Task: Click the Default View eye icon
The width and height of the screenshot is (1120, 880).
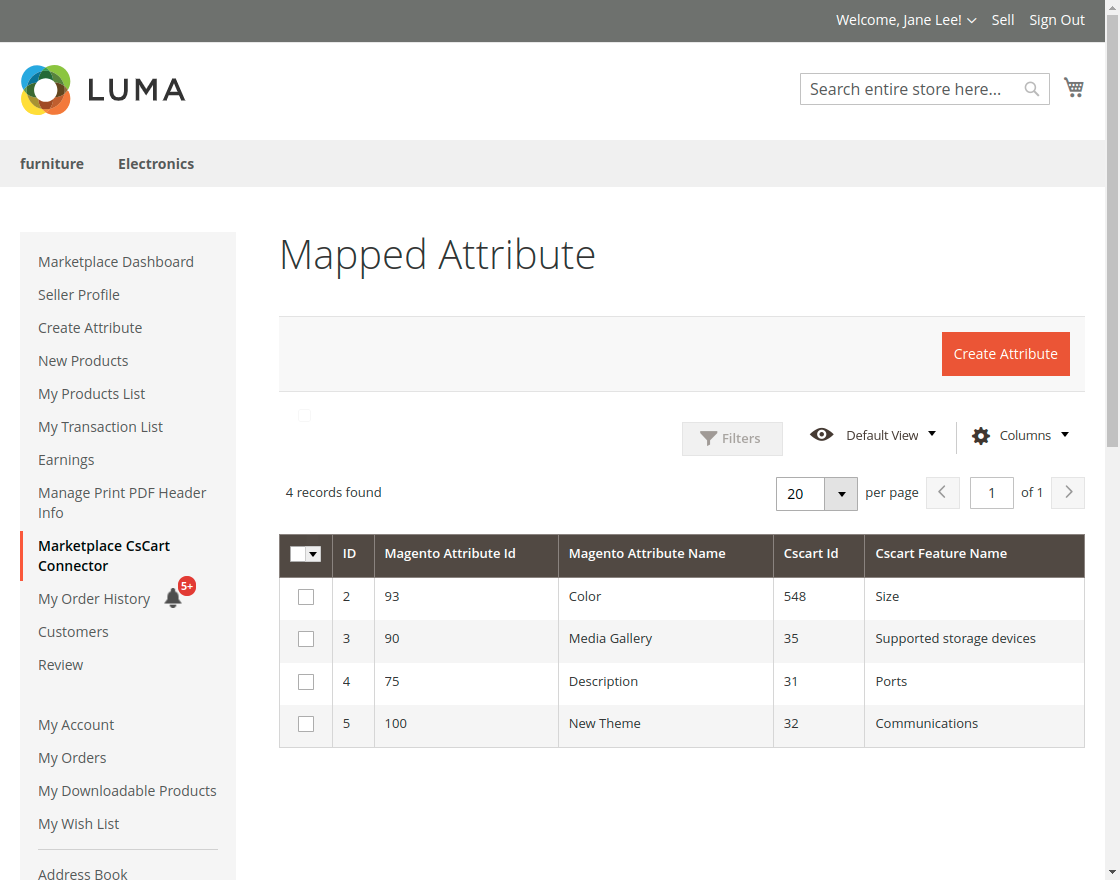Action: (822, 435)
